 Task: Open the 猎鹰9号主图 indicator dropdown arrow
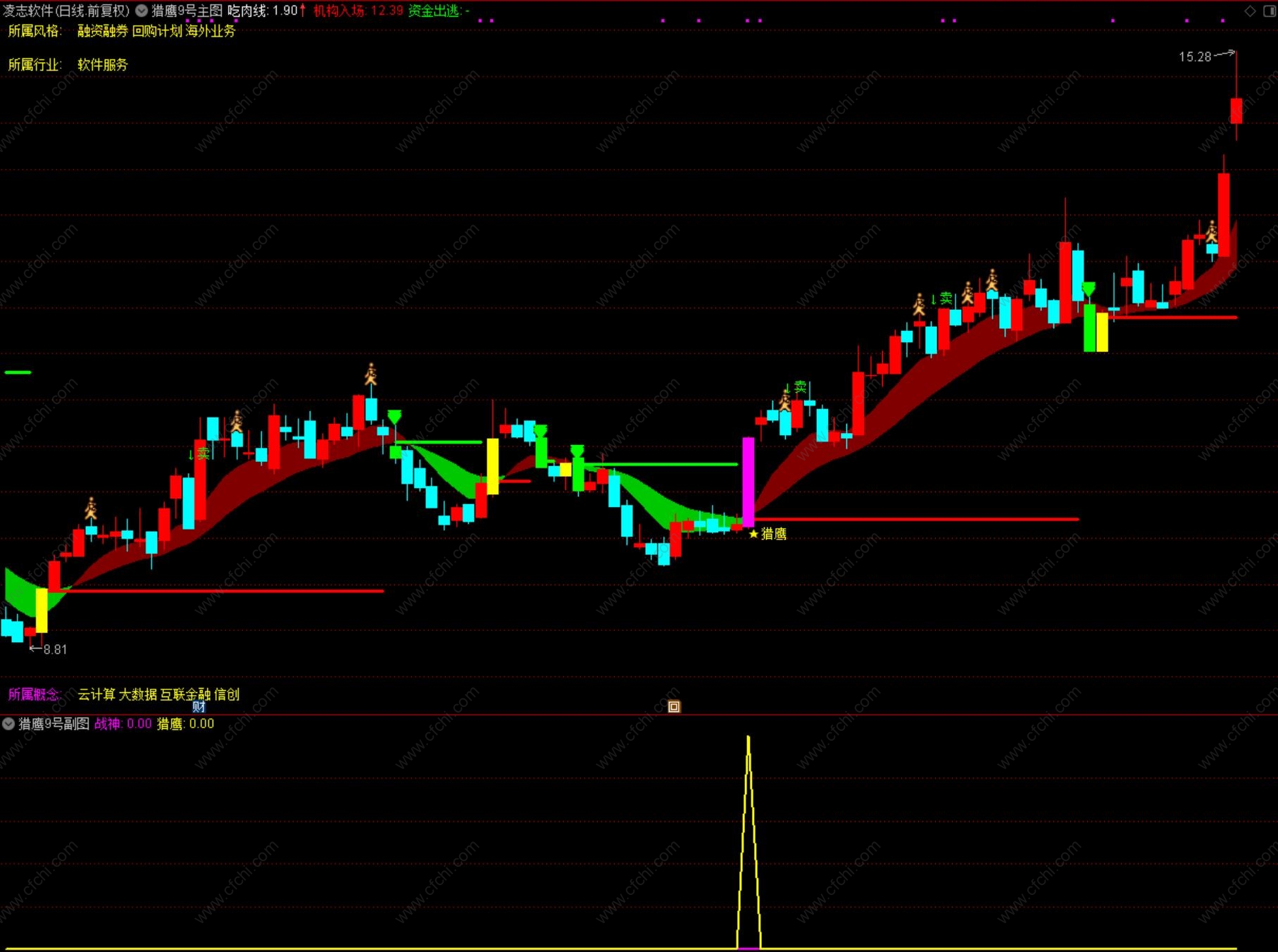(142, 11)
